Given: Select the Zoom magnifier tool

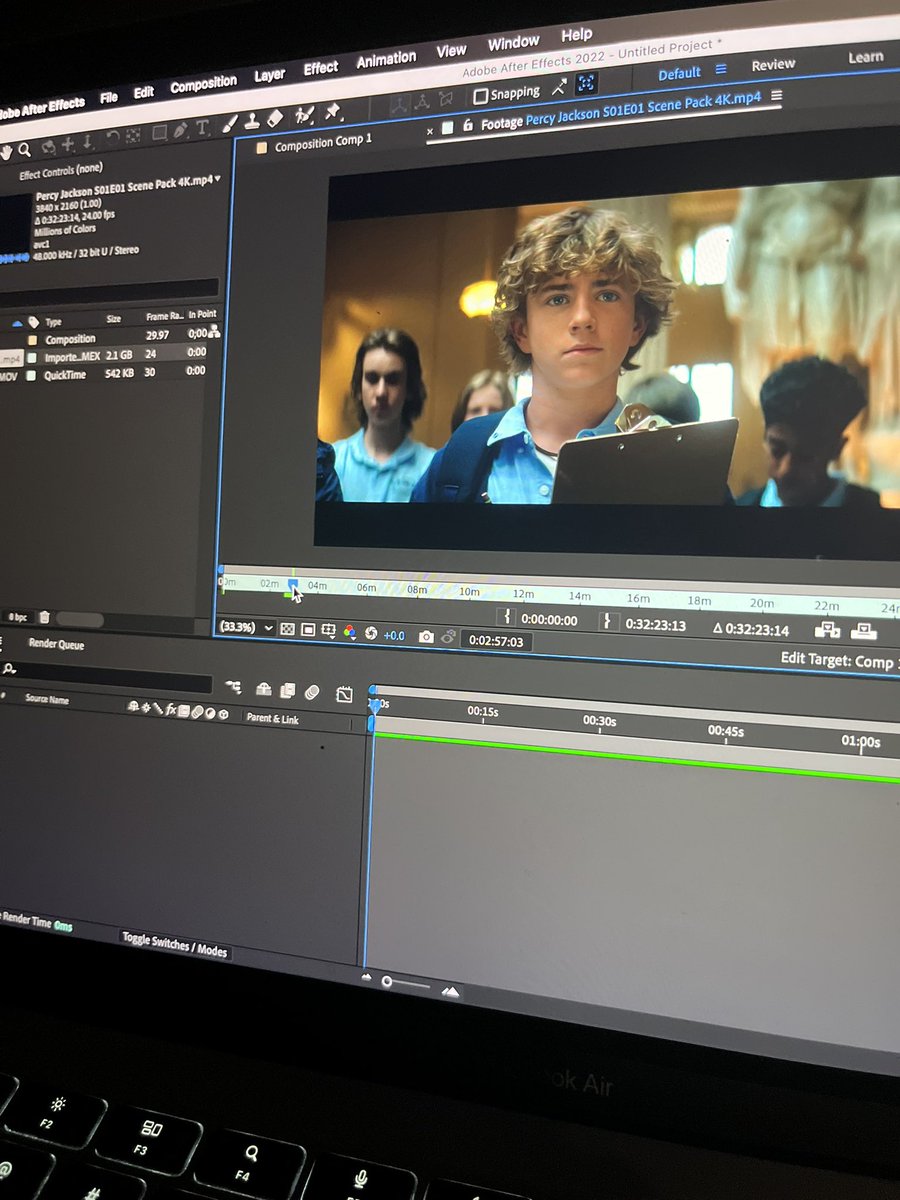Looking at the screenshot, I should click(24, 149).
